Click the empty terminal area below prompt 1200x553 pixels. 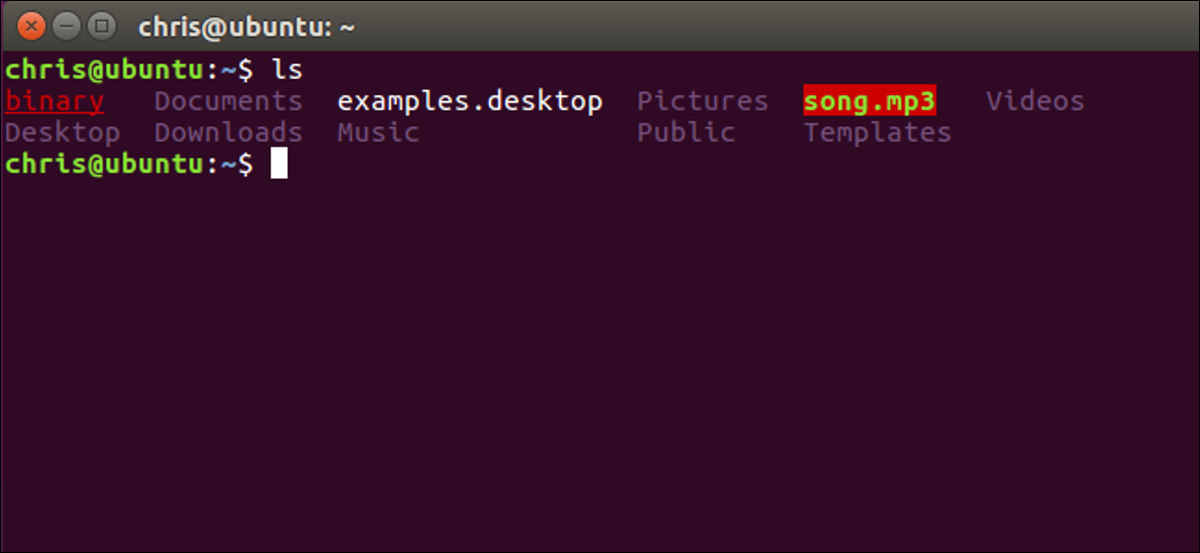600,360
